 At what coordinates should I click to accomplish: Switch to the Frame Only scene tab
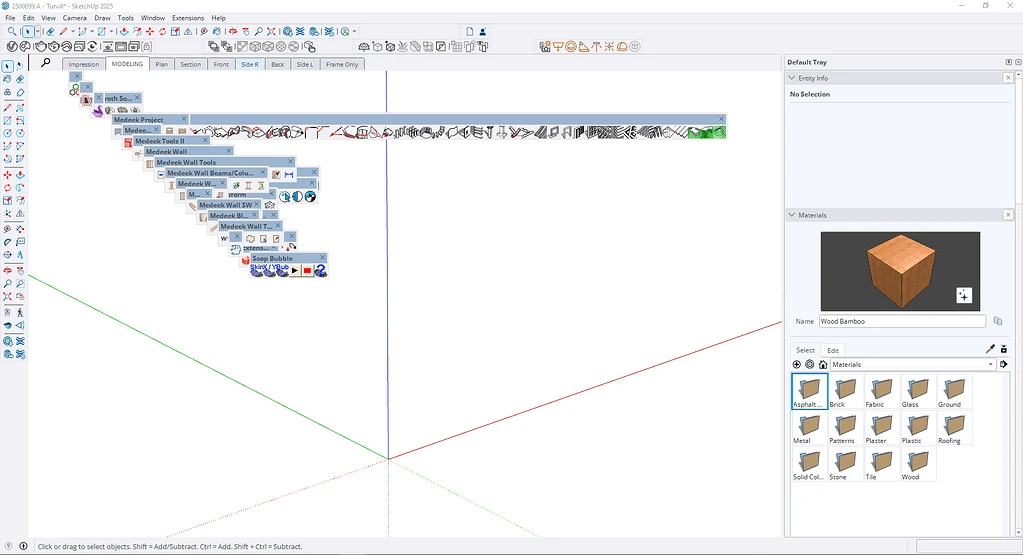click(x=342, y=64)
